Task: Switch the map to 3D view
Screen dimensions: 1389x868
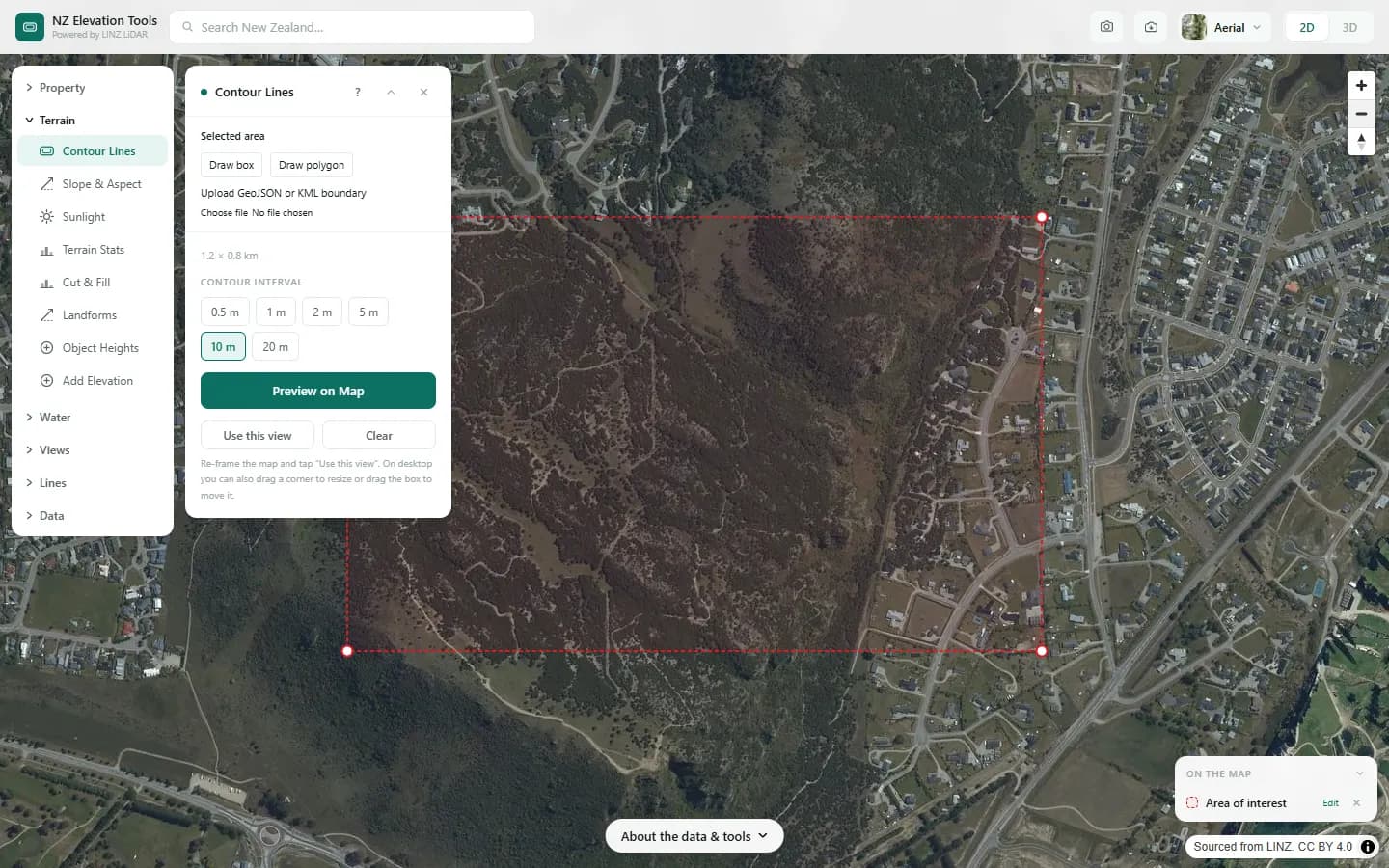Action: point(1349,27)
